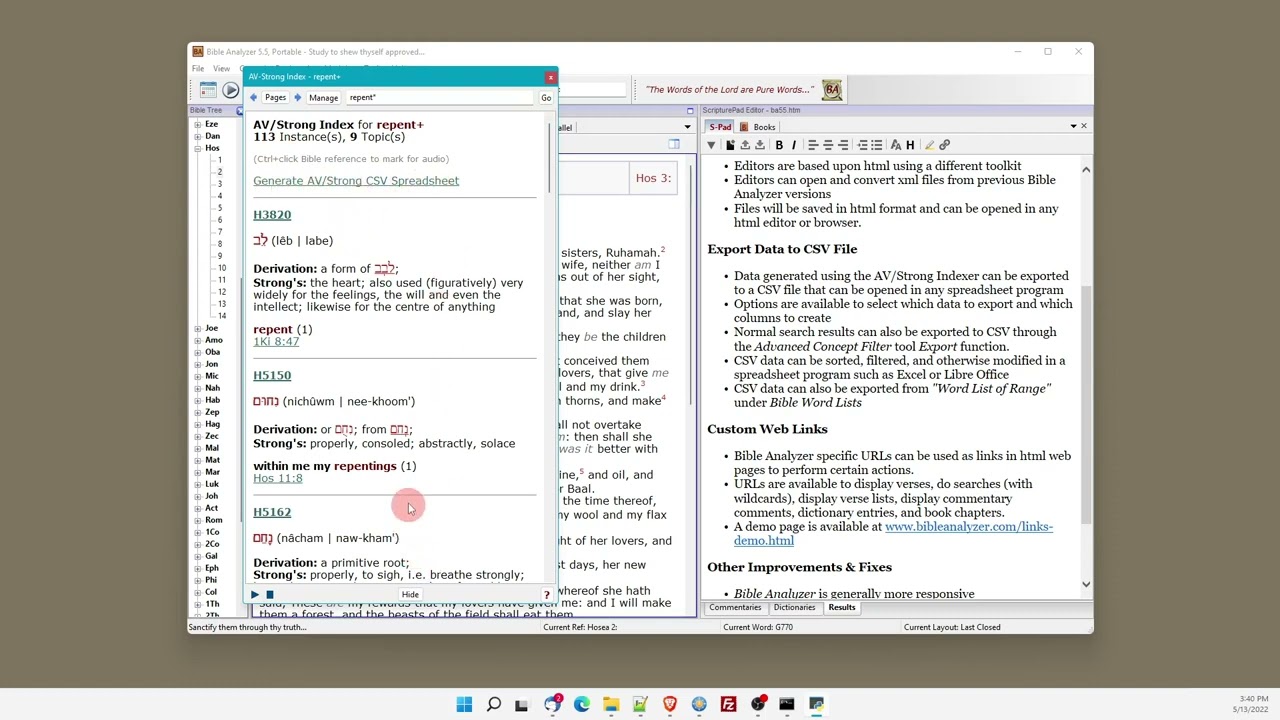Open the File menu

click(198, 69)
